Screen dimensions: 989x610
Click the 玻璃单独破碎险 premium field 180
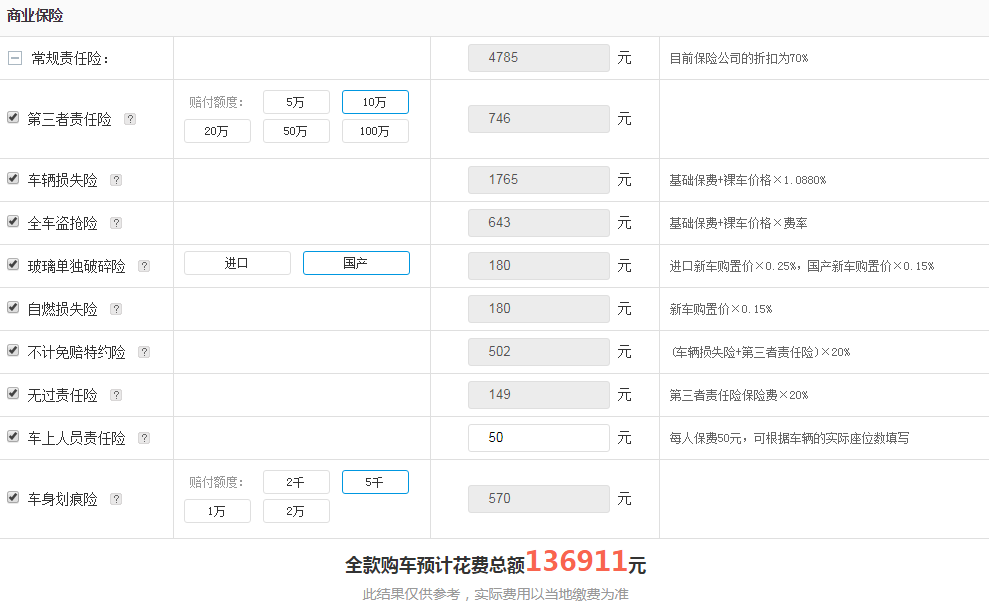[x=539, y=266]
